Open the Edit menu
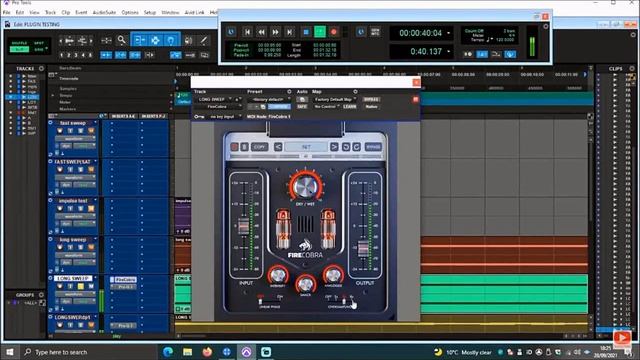Image resolution: width=640 pixels, height=360 pixels. [x=20, y=13]
